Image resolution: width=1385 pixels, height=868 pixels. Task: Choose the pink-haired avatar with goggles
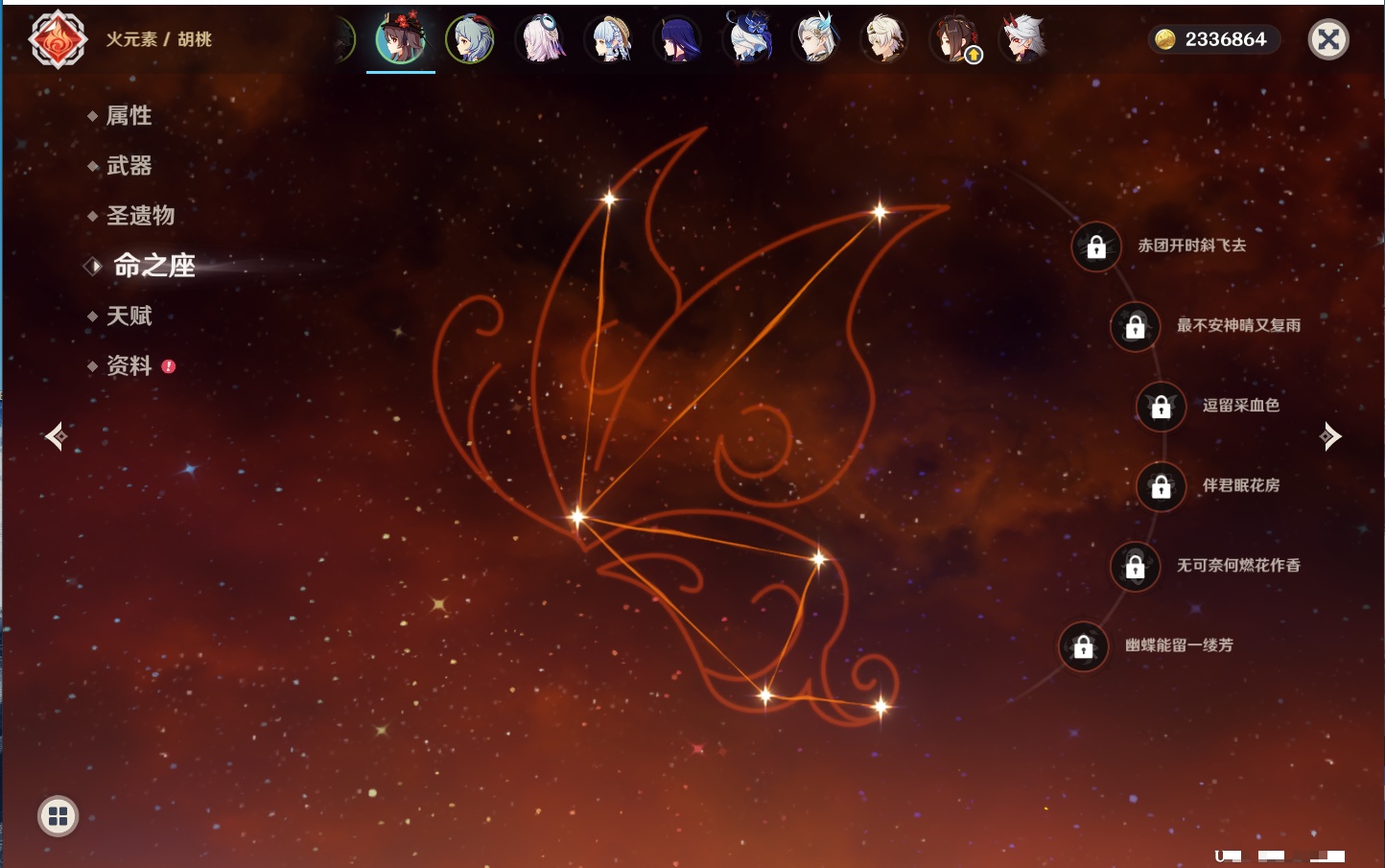pyautogui.click(x=542, y=39)
